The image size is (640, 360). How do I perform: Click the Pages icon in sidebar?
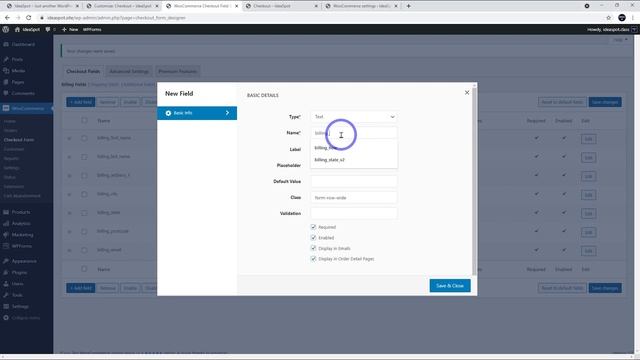pos(6,82)
